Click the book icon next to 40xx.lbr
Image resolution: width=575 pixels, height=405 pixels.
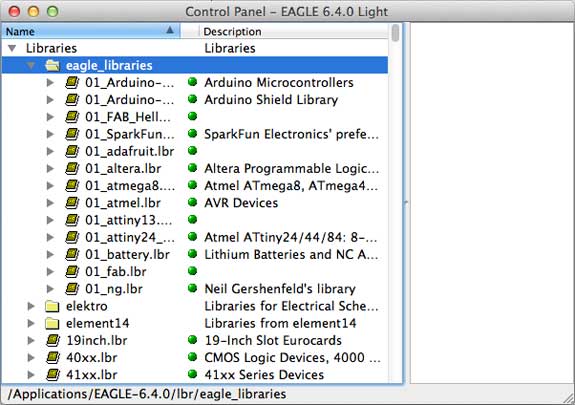53,358
